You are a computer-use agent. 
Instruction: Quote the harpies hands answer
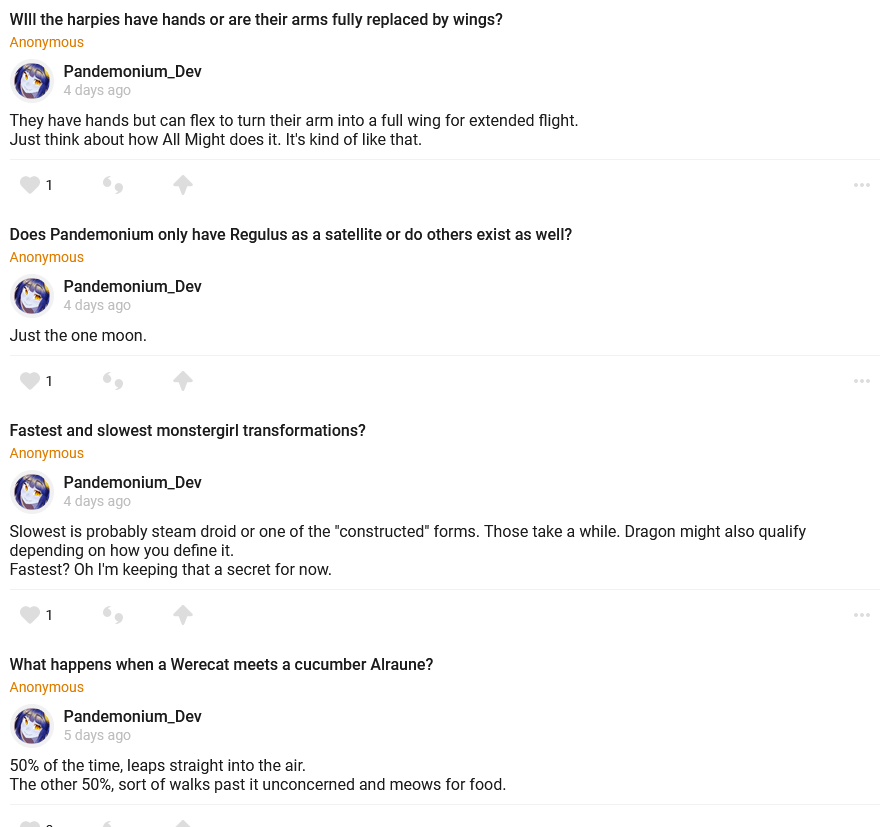click(x=113, y=185)
